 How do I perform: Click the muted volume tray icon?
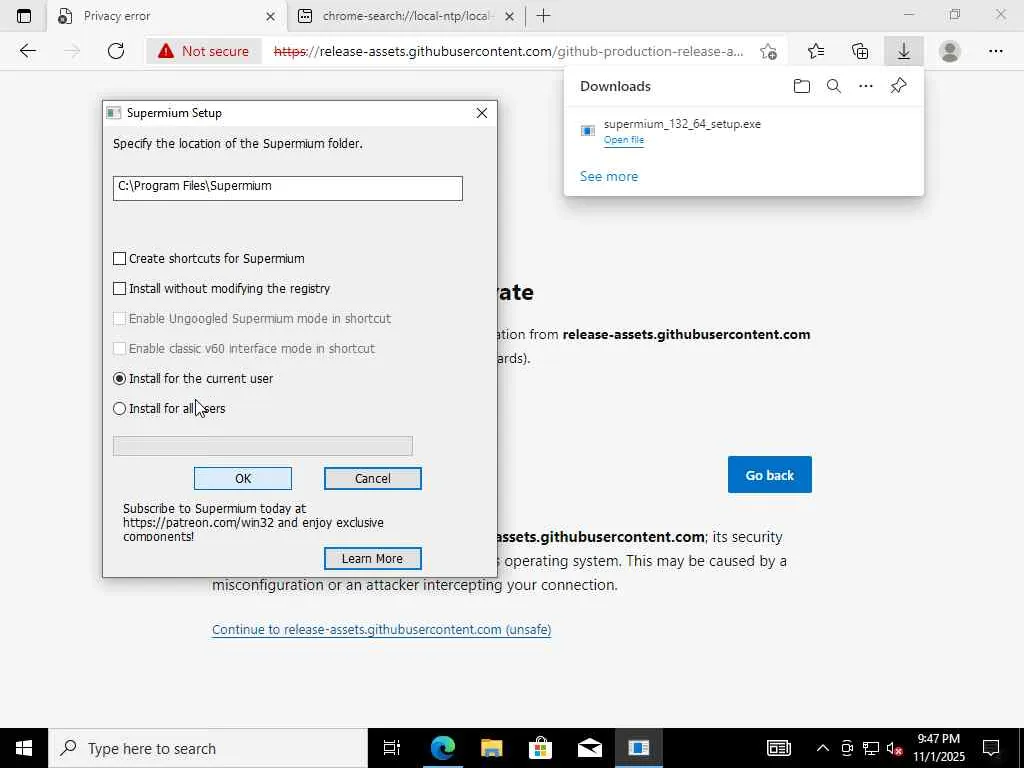tap(895, 748)
